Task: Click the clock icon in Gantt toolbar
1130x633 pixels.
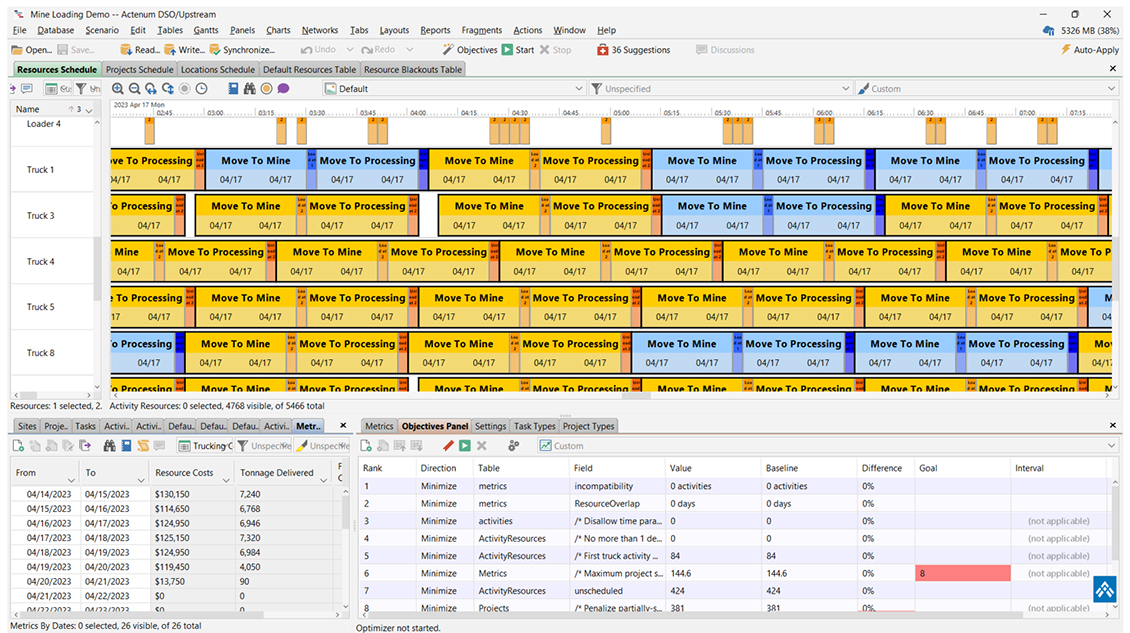Action: click(201, 89)
